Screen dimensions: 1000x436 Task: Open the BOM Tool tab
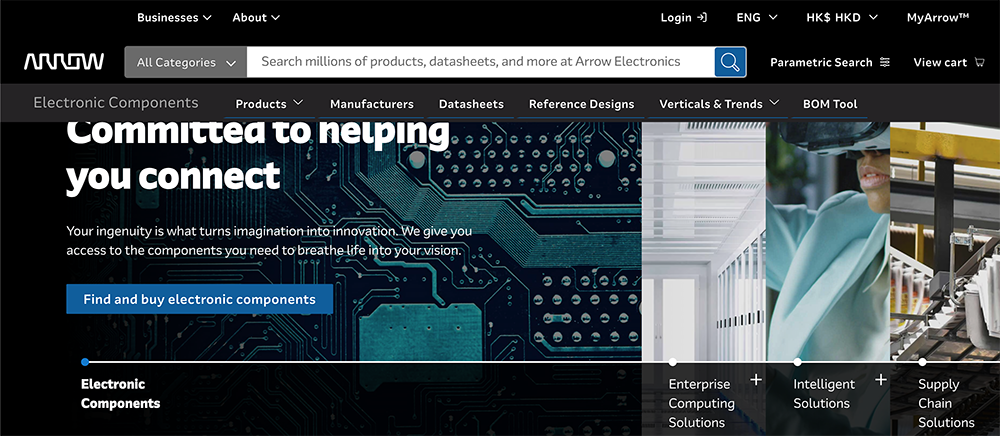(830, 104)
